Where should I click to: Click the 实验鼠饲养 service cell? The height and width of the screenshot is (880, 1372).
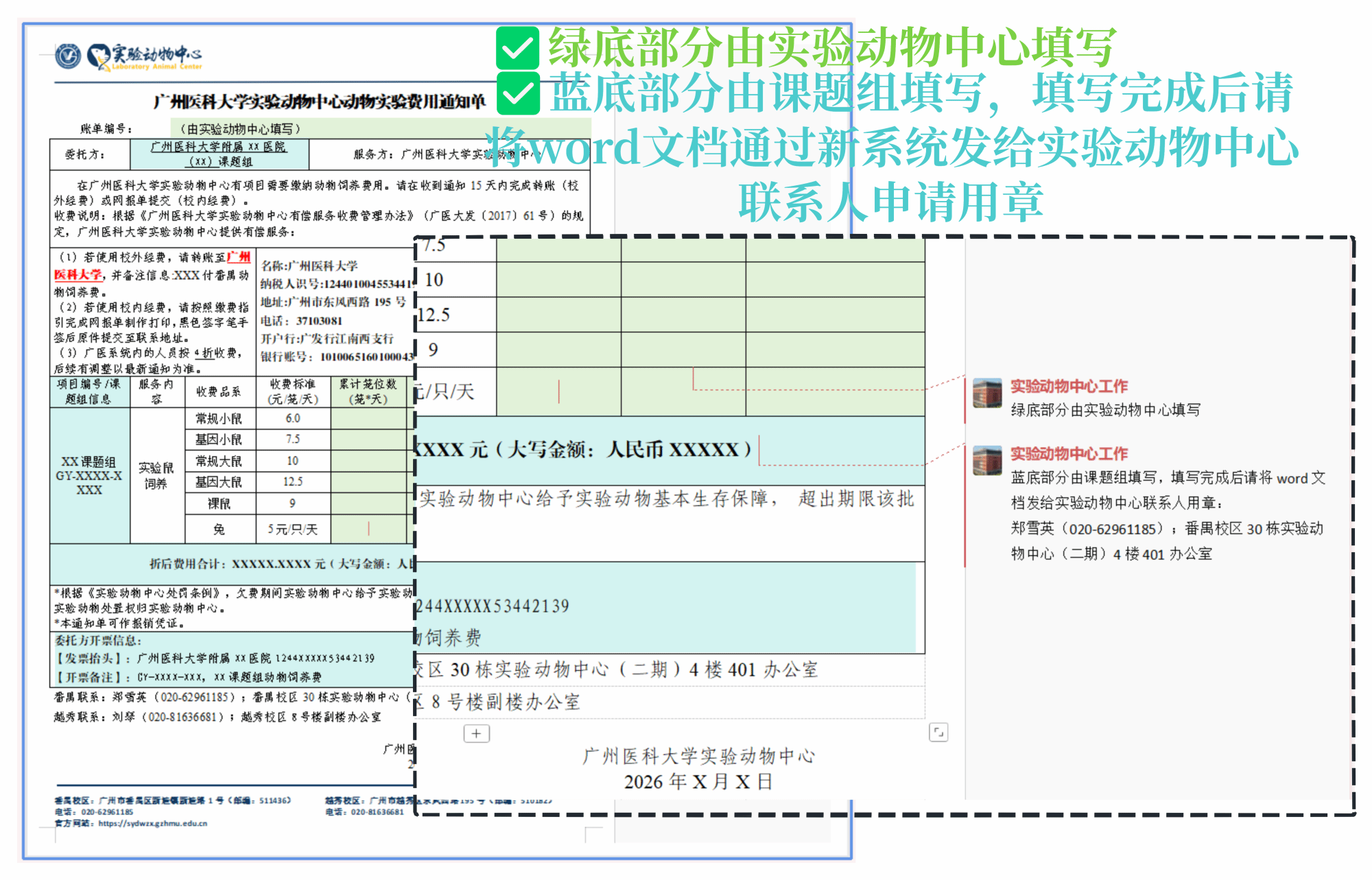point(157,476)
